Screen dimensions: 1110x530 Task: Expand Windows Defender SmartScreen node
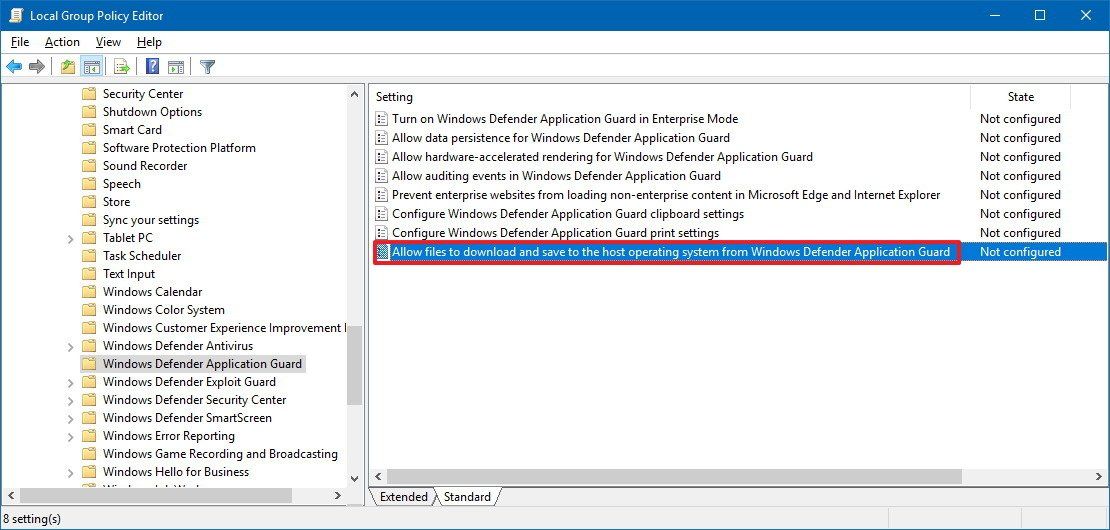pyautogui.click(x=70, y=419)
